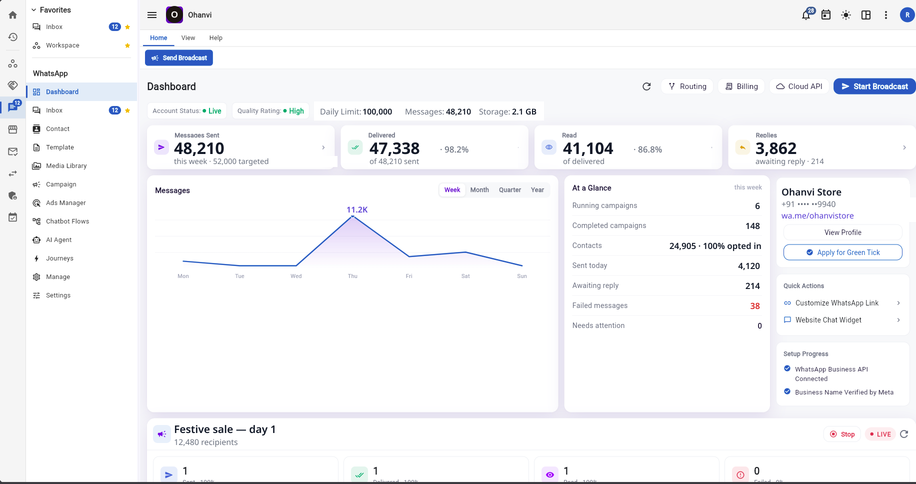The height and width of the screenshot is (484, 916).
Task: Click the Read eye icon tile
Action: coord(549,148)
